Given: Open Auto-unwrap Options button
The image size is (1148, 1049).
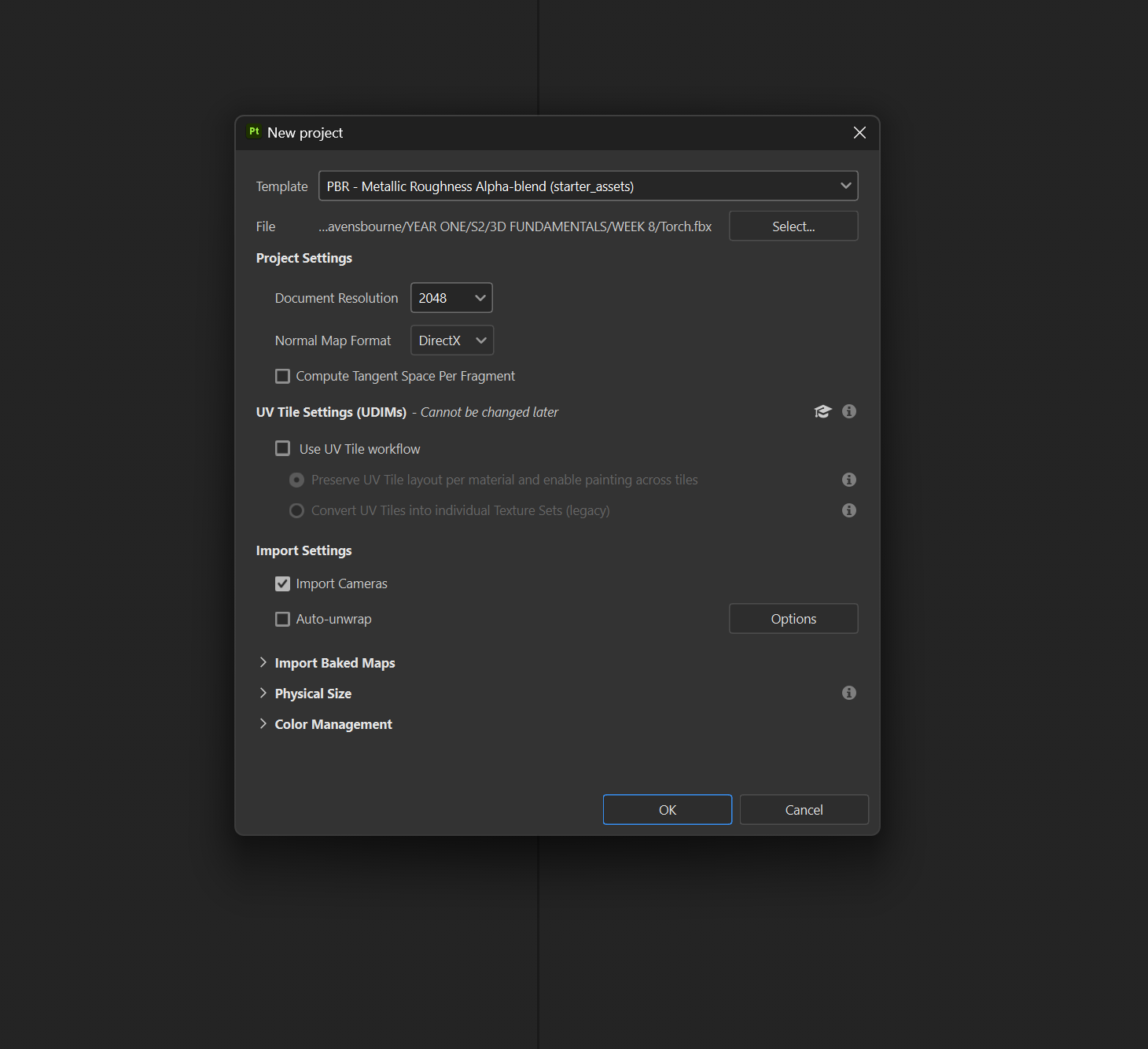Looking at the screenshot, I should pos(793,619).
